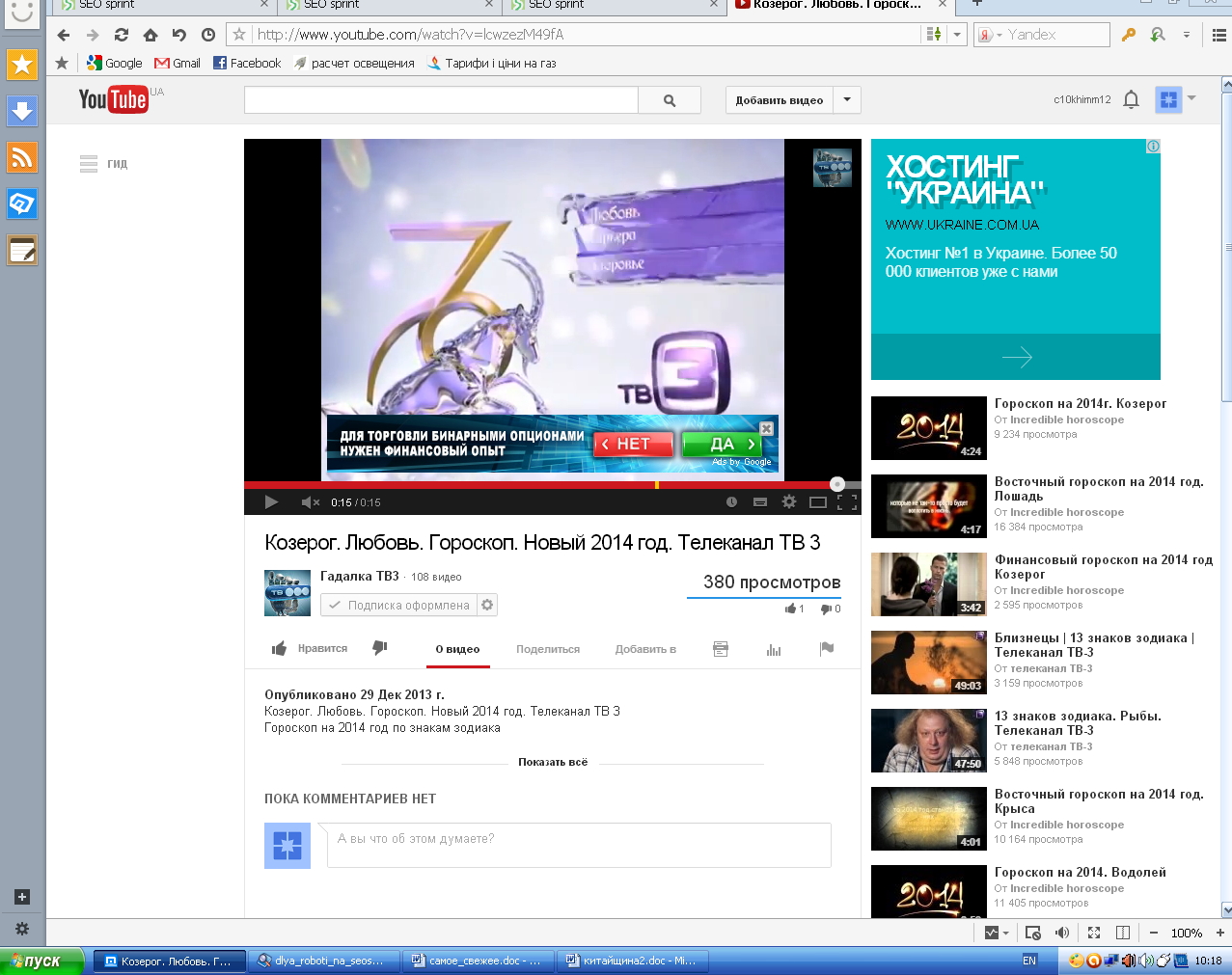Click the YouTube logo
The width and height of the screenshot is (1232, 975).
114,98
